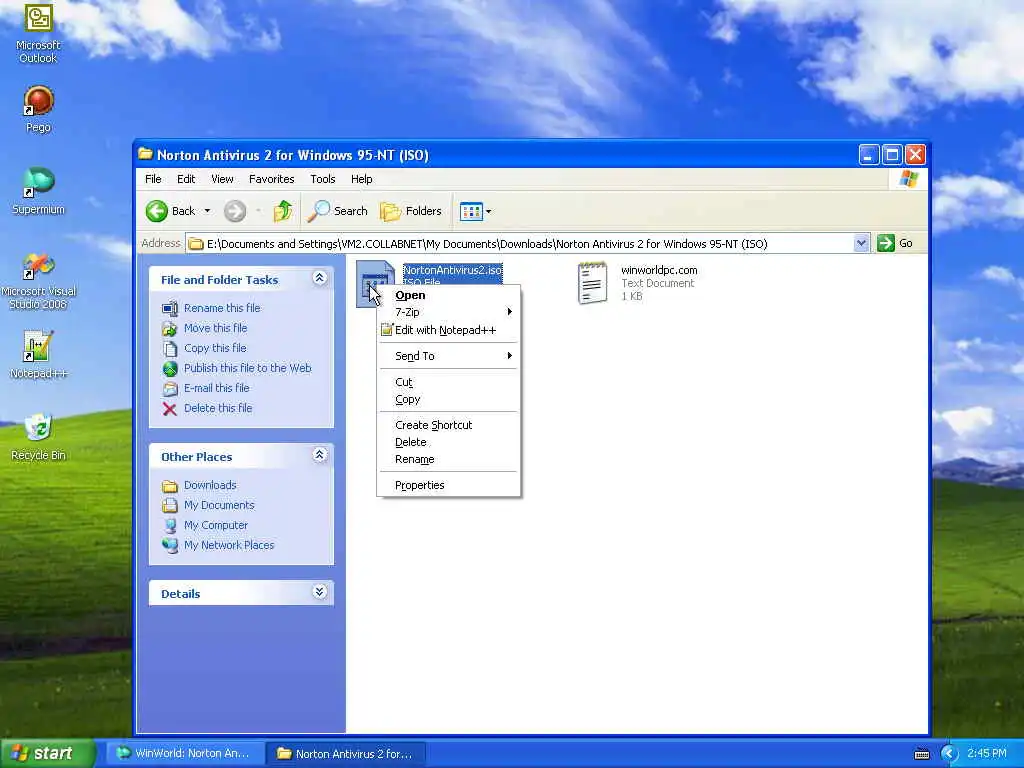
Task: Click the Windows flag logo in Explorer
Action: [x=908, y=179]
